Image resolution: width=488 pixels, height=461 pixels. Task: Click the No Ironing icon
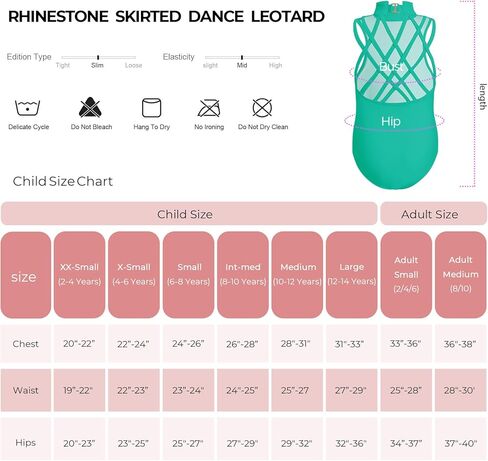click(209, 108)
